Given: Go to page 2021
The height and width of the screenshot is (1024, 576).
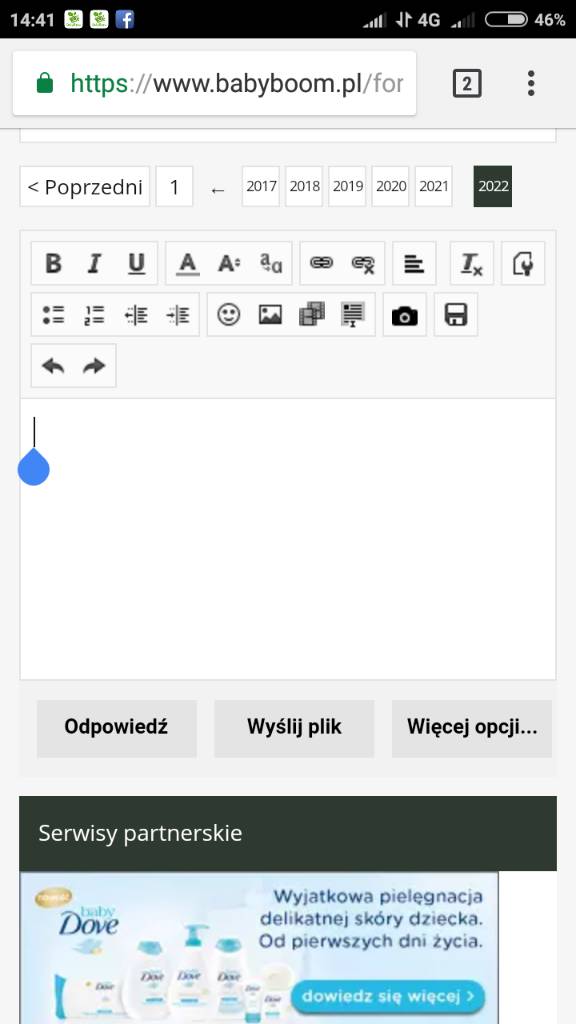Looking at the screenshot, I should pos(434,186).
